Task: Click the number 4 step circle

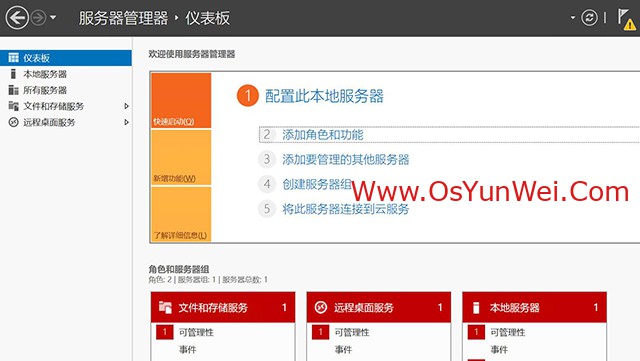Action: pyautogui.click(x=267, y=184)
